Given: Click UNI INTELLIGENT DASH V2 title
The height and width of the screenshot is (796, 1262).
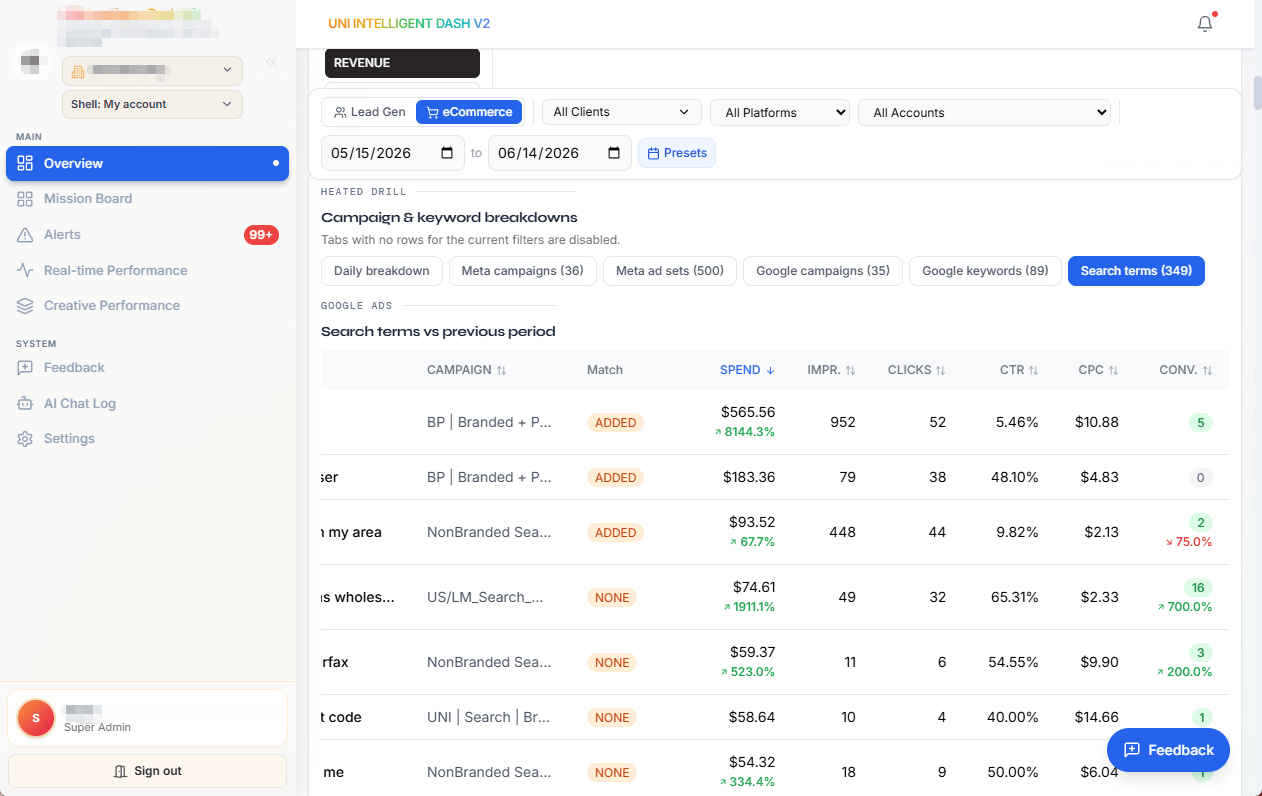Looking at the screenshot, I should [409, 23].
